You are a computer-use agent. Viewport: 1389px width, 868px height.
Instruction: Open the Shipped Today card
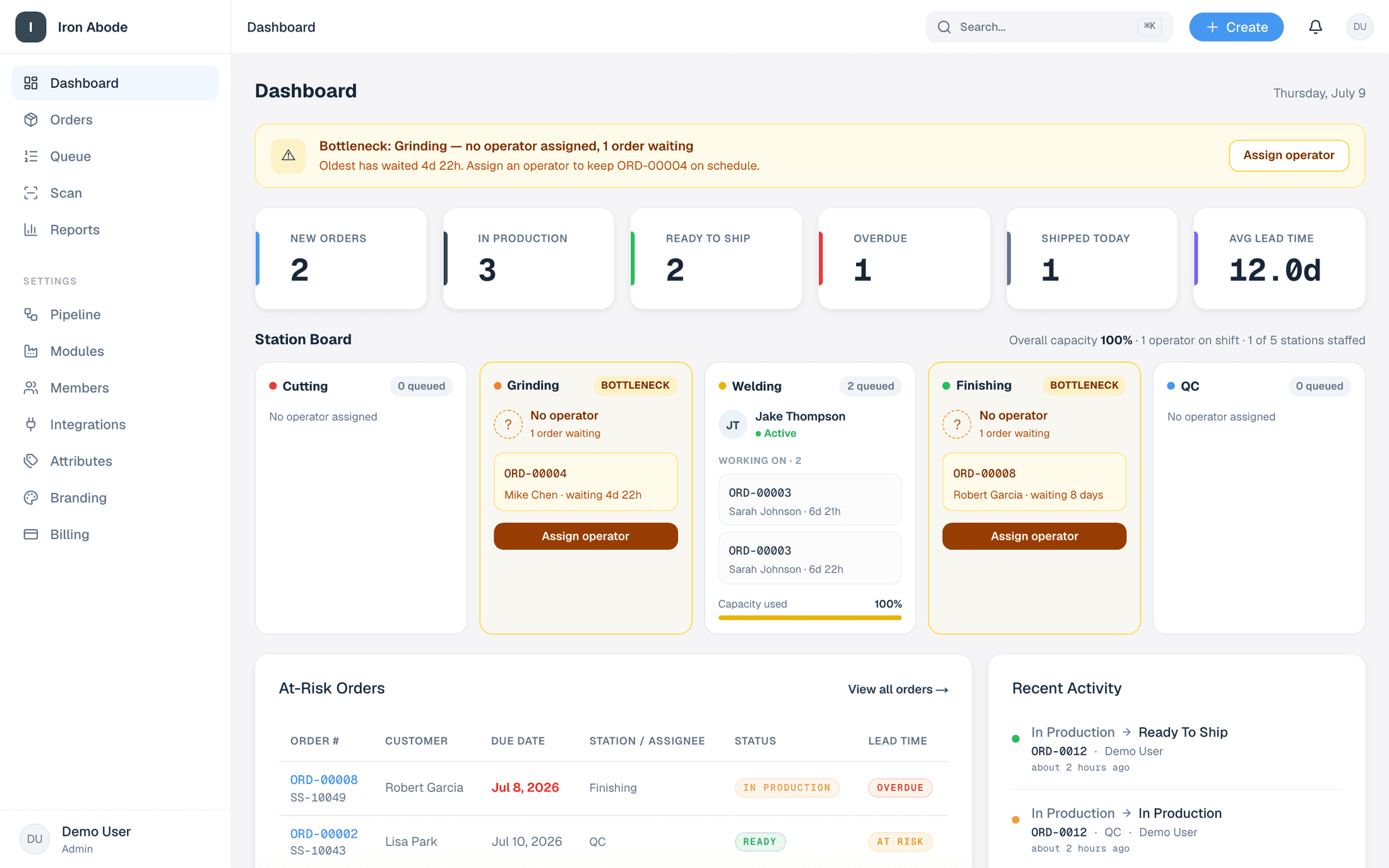point(1092,259)
